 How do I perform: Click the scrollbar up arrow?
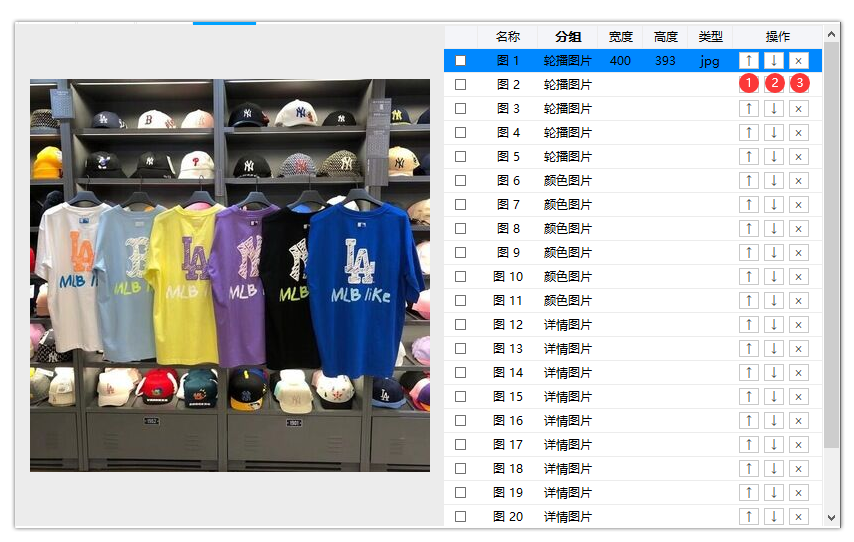coord(831,34)
